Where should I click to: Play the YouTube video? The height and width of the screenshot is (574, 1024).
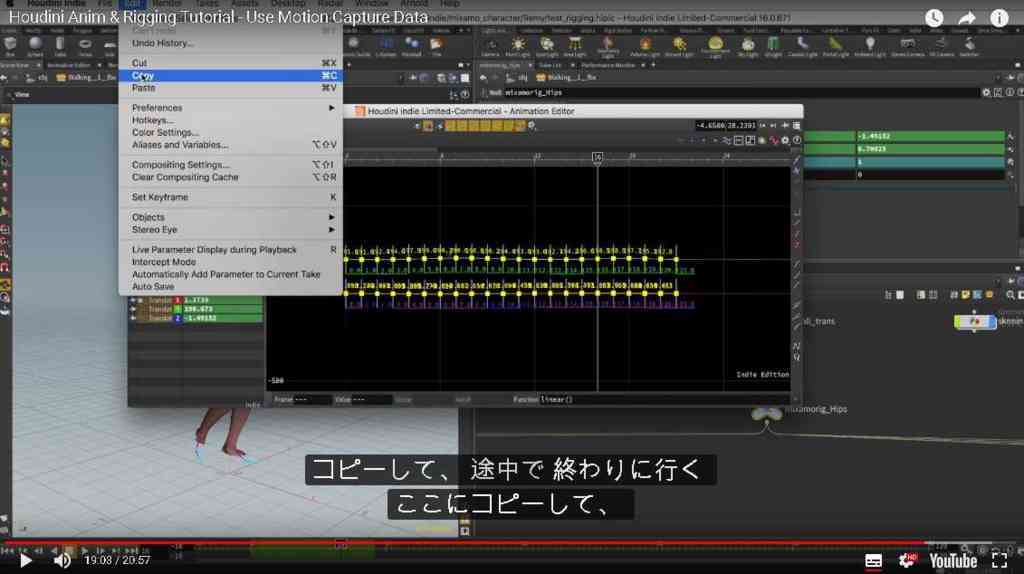[25, 560]
